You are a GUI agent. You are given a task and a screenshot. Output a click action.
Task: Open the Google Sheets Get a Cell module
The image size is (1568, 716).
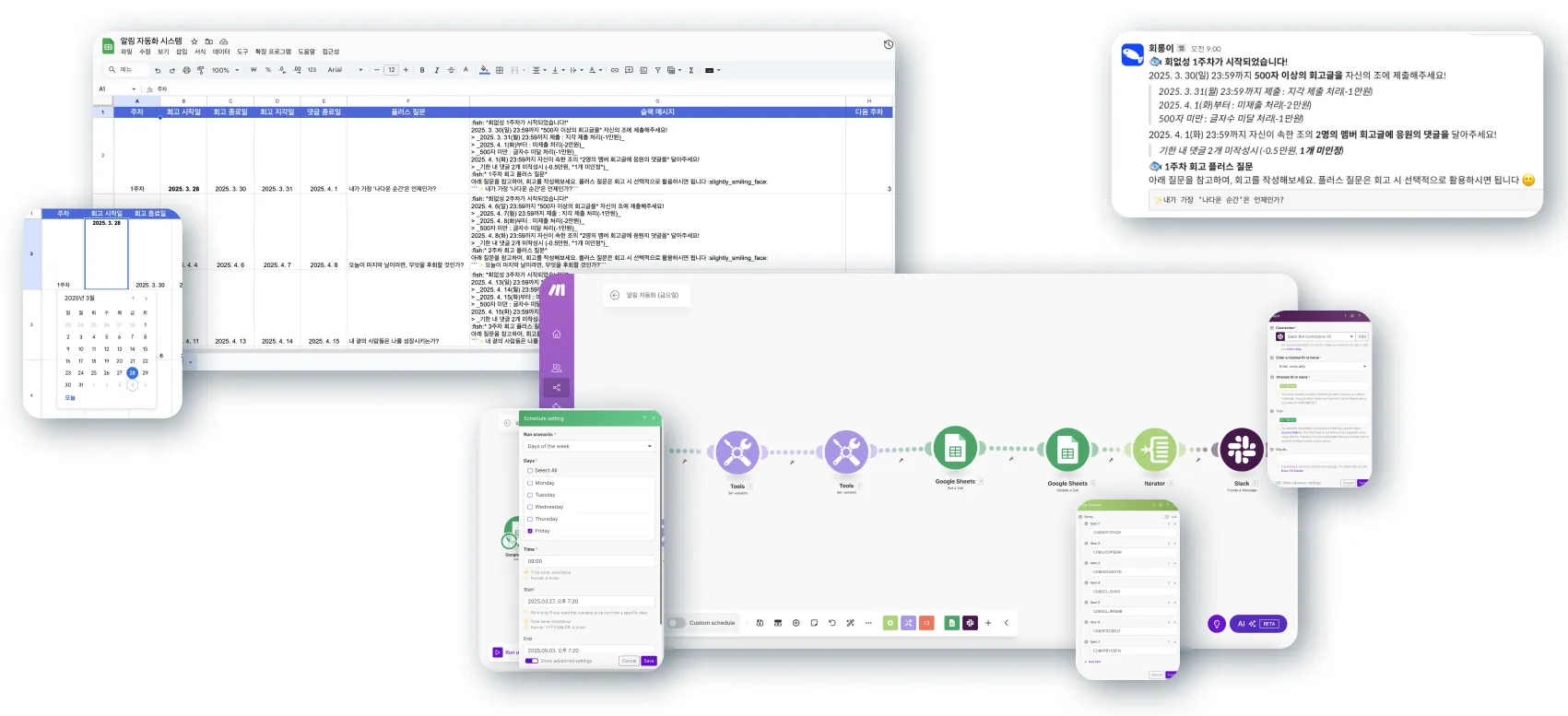[955, 450]
